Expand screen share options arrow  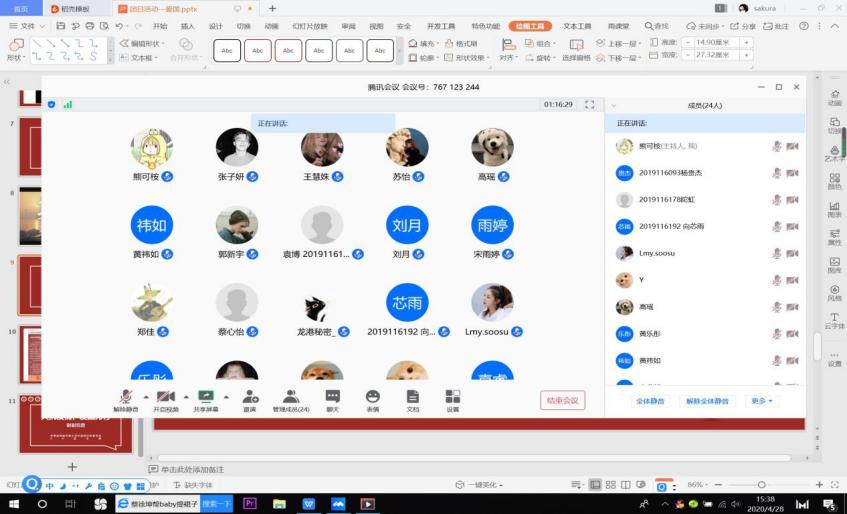[x=226, y=397]
